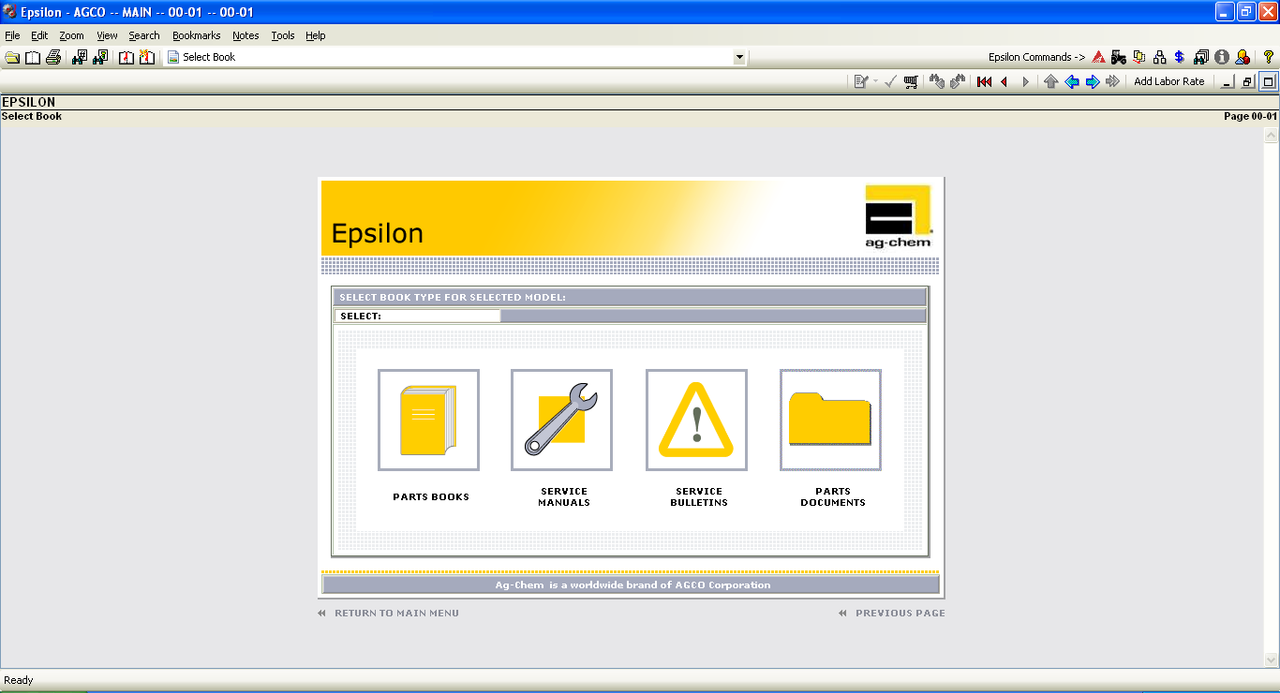Viewport: 1280px width, 693px height.
Task: Click the colored shapes user icon
Action: [x=1242, y=57]
